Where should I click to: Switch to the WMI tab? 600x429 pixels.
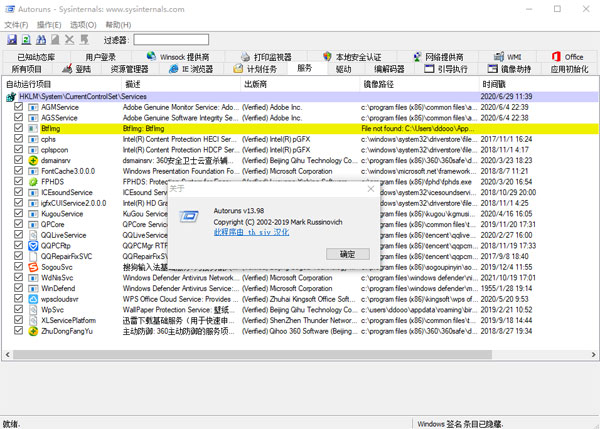[x=508, y=57]
